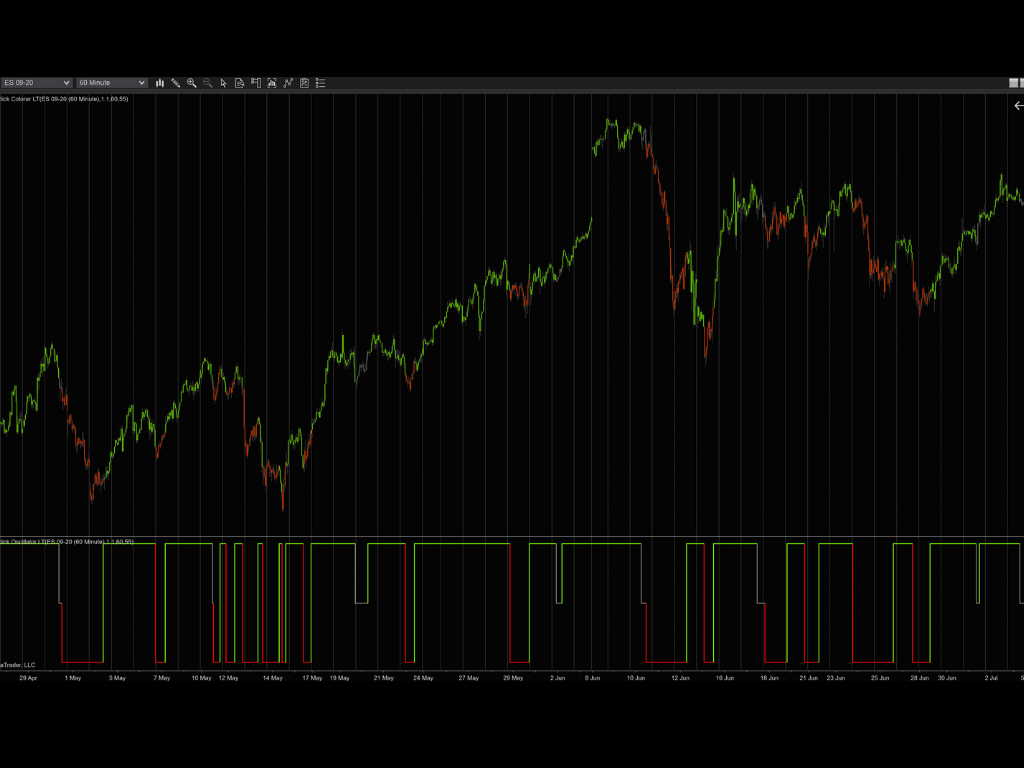Activate the zoom in magnifier tool
This screenshot has height=768, width=1024.
tap(192, 83)
